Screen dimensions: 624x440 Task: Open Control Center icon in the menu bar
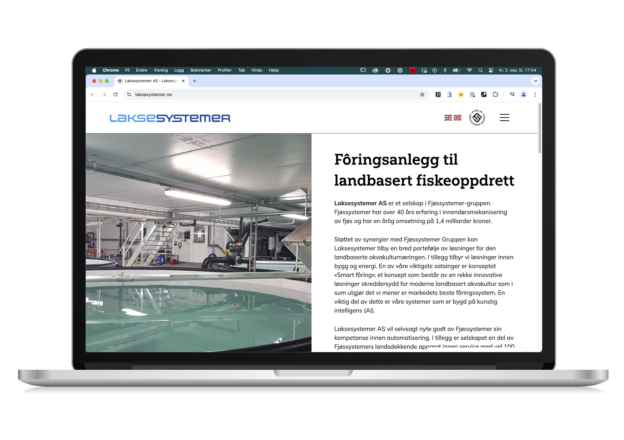pos(491,70)
